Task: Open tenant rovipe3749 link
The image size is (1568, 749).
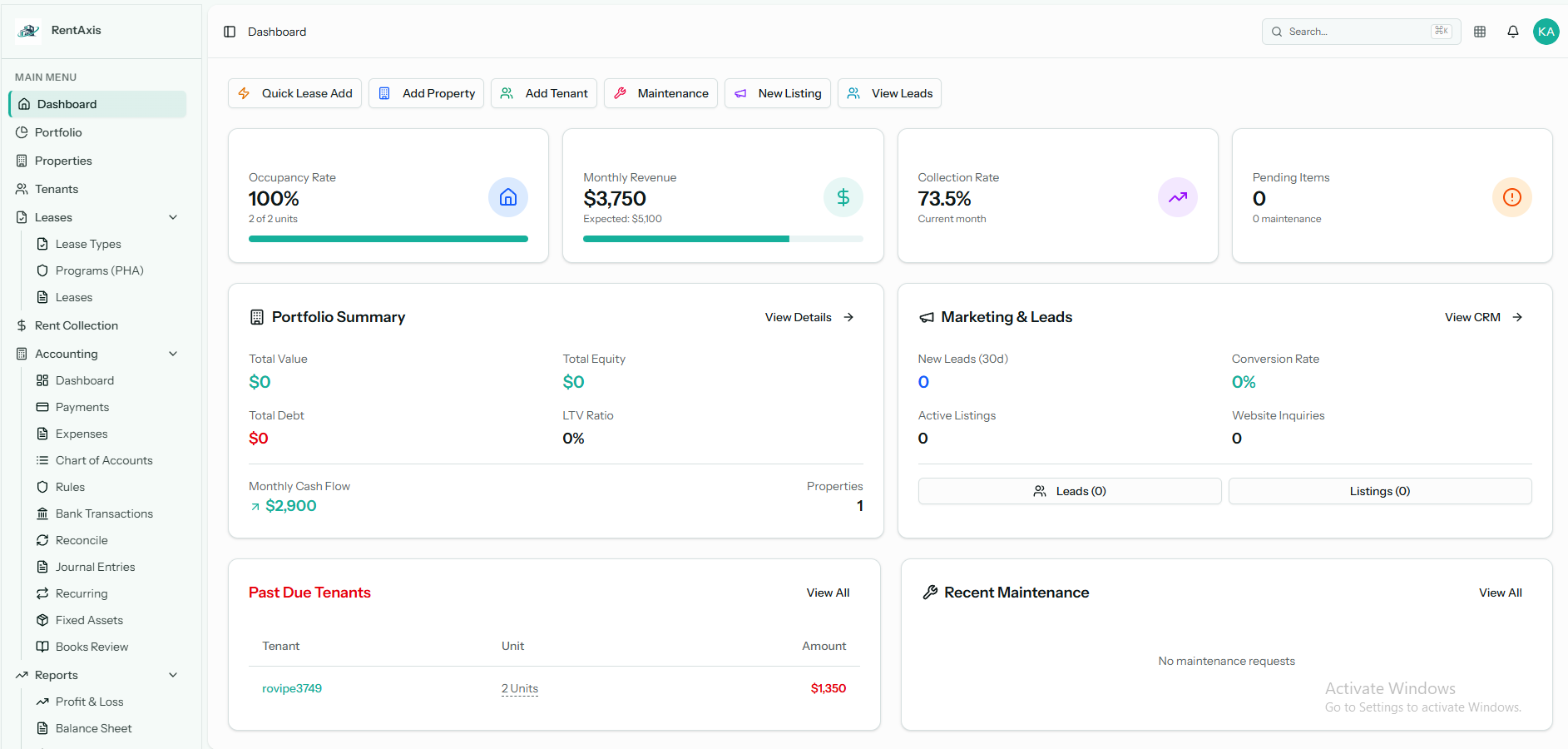Action: click(x=292, y=688)
